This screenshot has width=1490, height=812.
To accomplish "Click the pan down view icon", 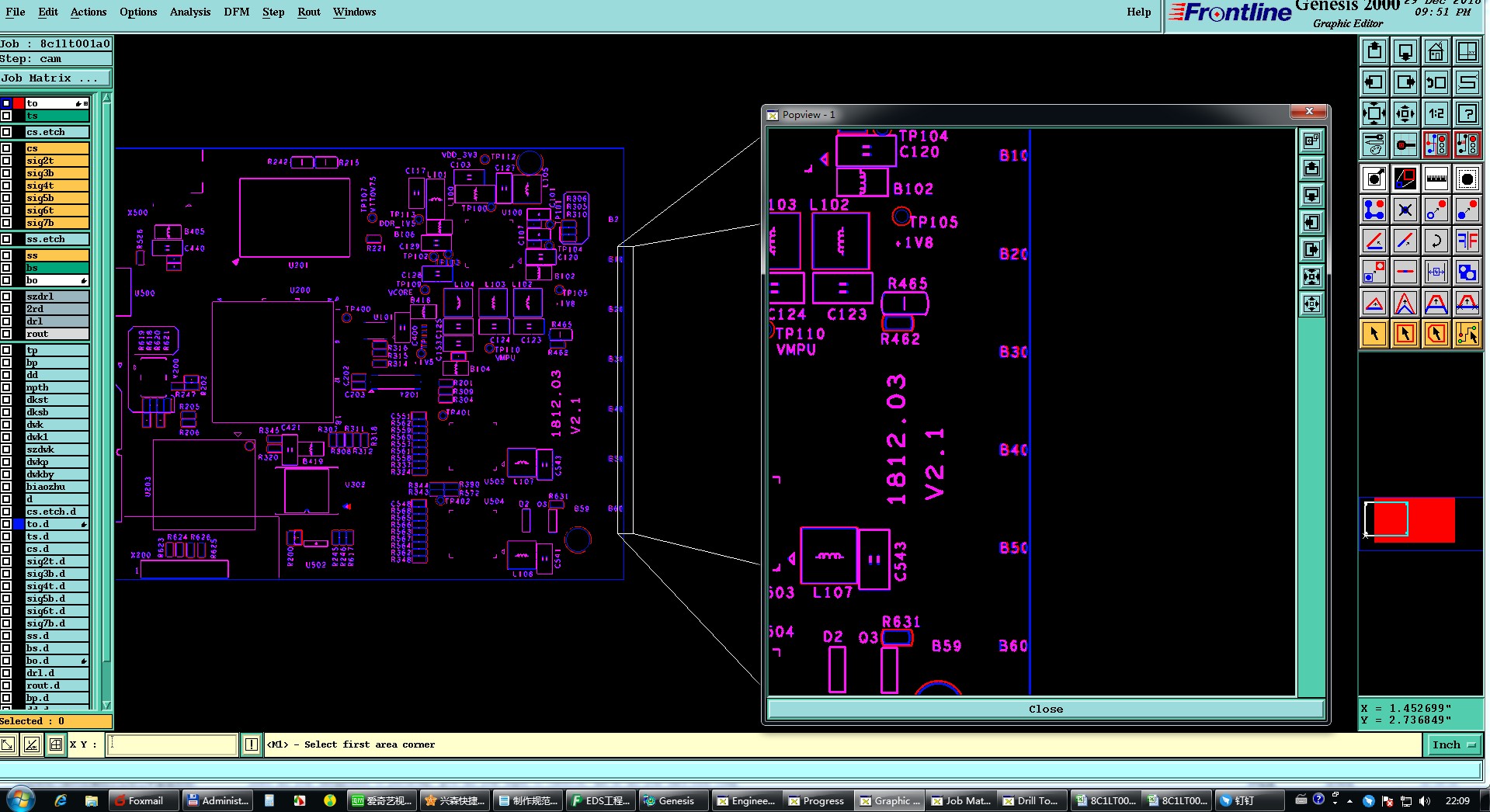I will pos(1405,51).
